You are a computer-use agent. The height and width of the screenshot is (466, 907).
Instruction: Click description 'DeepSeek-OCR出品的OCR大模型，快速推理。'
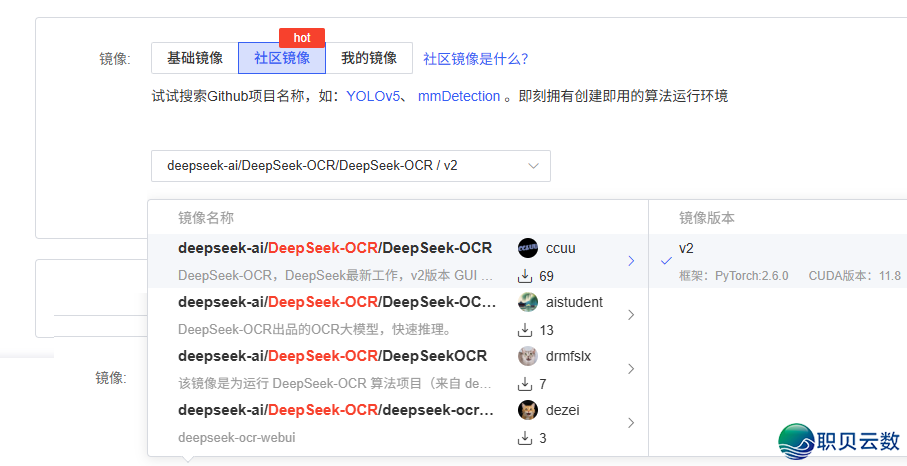point(315,330)
